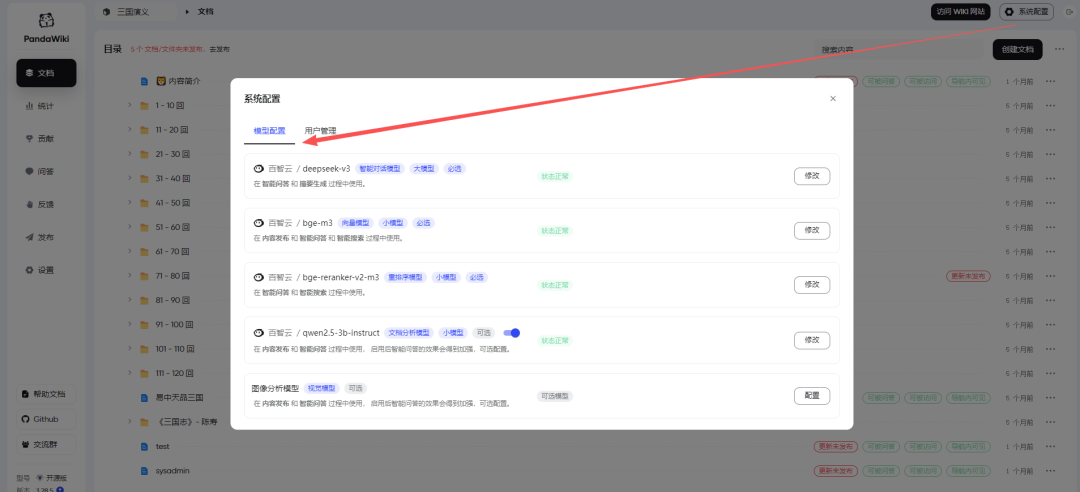The width and height of the screenshot is (1080, 492).
Task: Click 修改 for the bge-reranker-v2-m3 model
Action: [x=811, y=285]
